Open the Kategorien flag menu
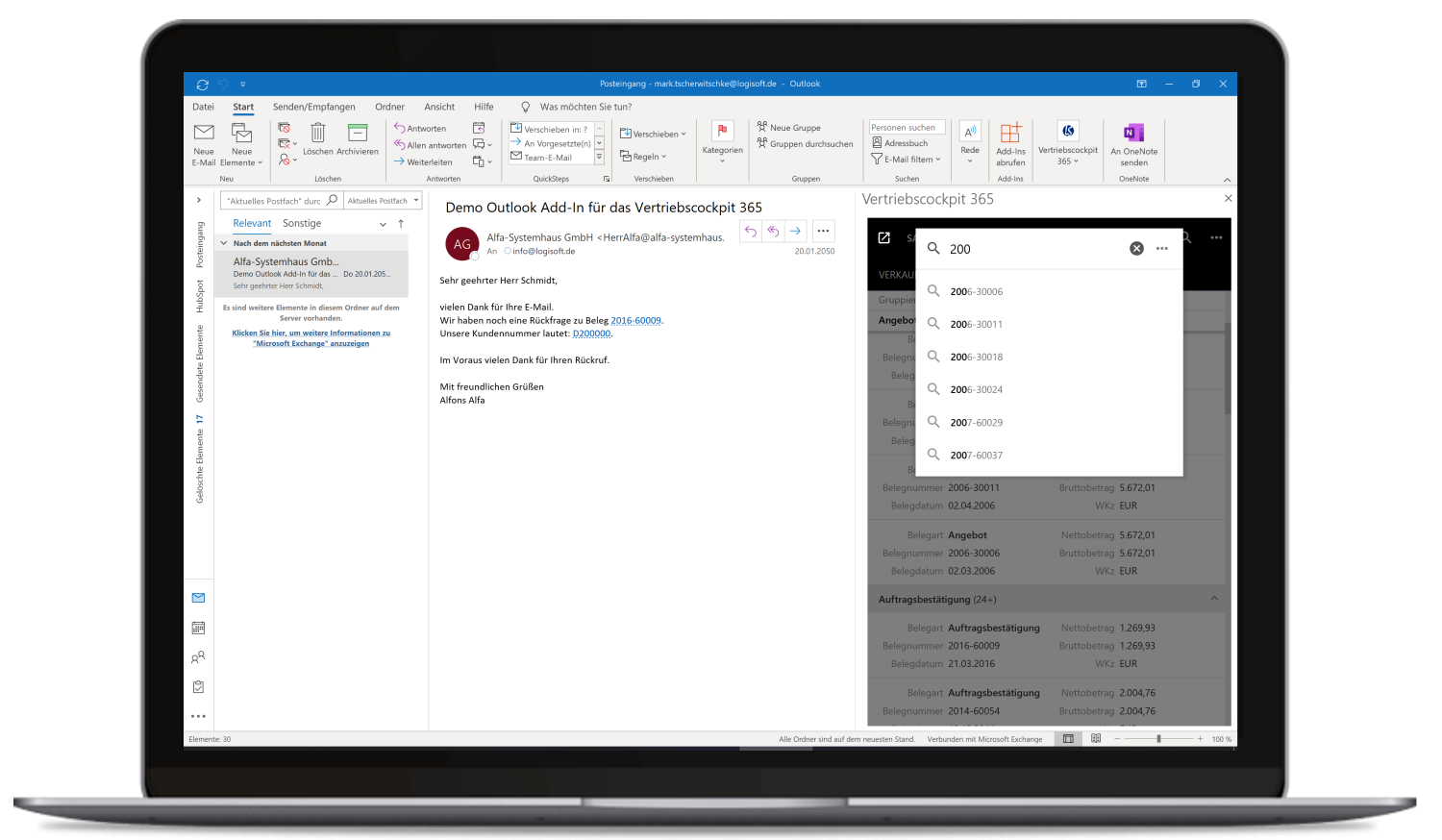Viewport: 1442px width, 840px height. point(722,142)
